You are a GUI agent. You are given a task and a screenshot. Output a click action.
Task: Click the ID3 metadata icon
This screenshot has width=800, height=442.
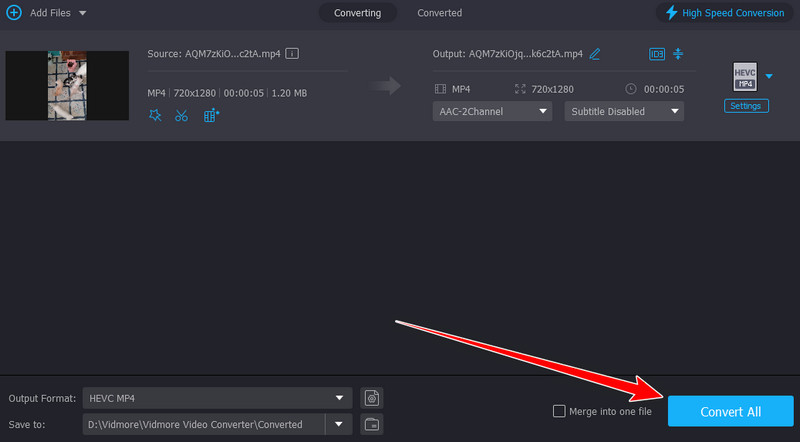[657, 53]
